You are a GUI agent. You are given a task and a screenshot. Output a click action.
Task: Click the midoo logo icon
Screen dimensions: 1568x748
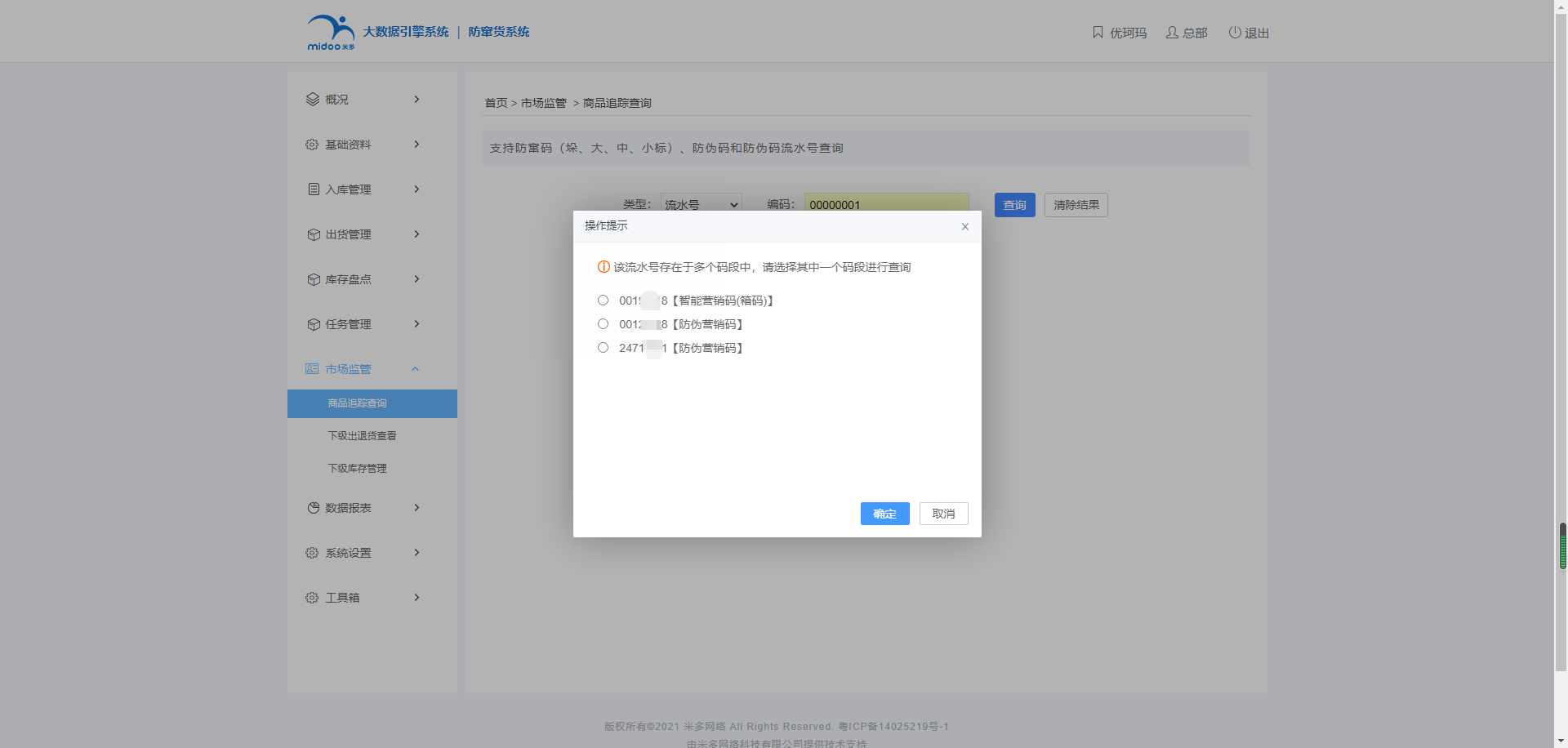pyautogui.click(x=331, y=33)
